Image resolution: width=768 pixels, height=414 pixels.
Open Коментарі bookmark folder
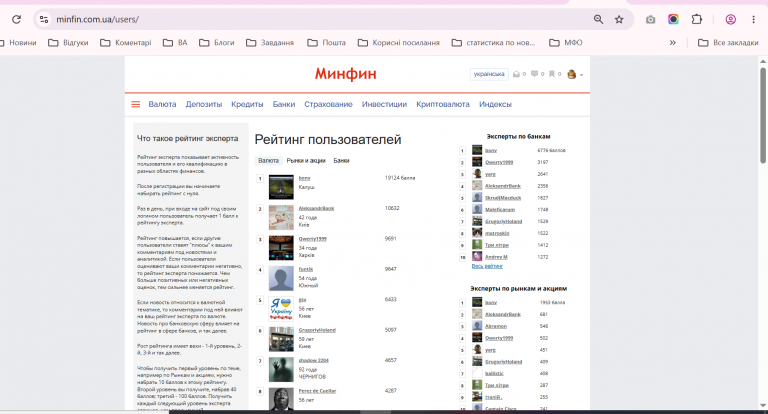[x=126, y=43]
